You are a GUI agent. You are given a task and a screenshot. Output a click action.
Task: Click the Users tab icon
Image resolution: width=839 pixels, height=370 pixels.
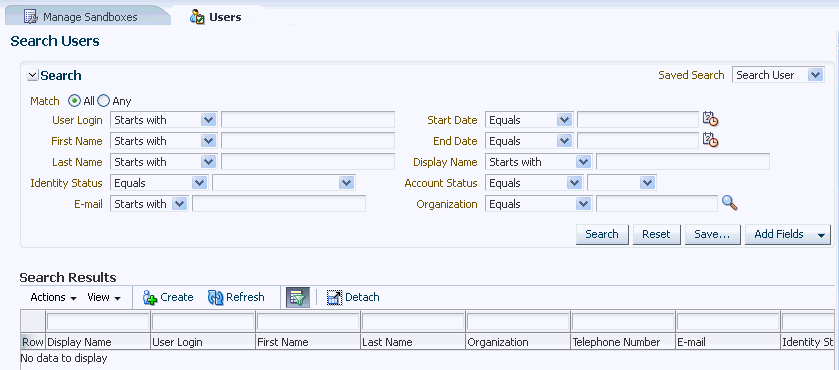197,17
